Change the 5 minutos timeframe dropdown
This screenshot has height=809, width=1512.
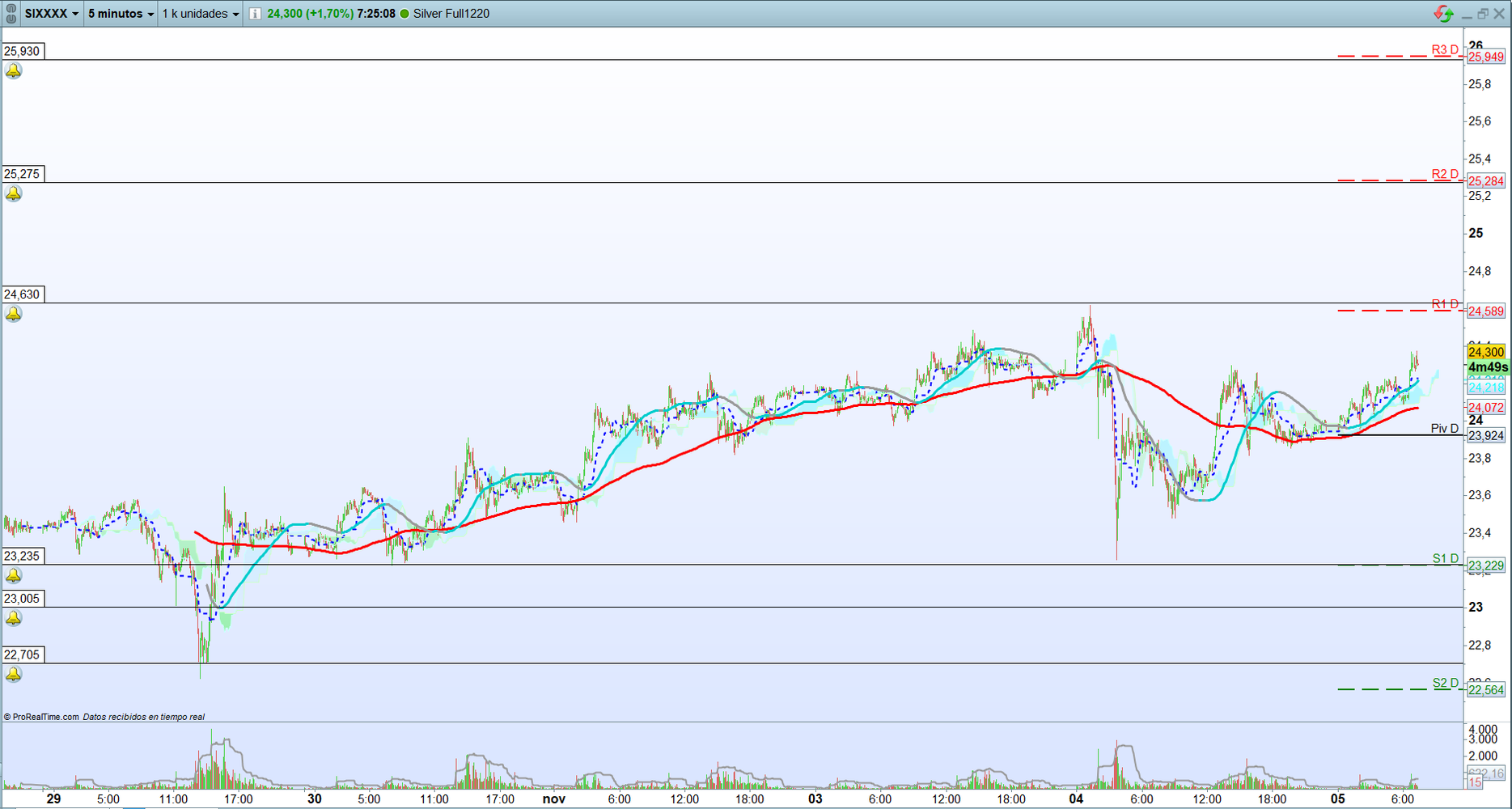[121, 14]
